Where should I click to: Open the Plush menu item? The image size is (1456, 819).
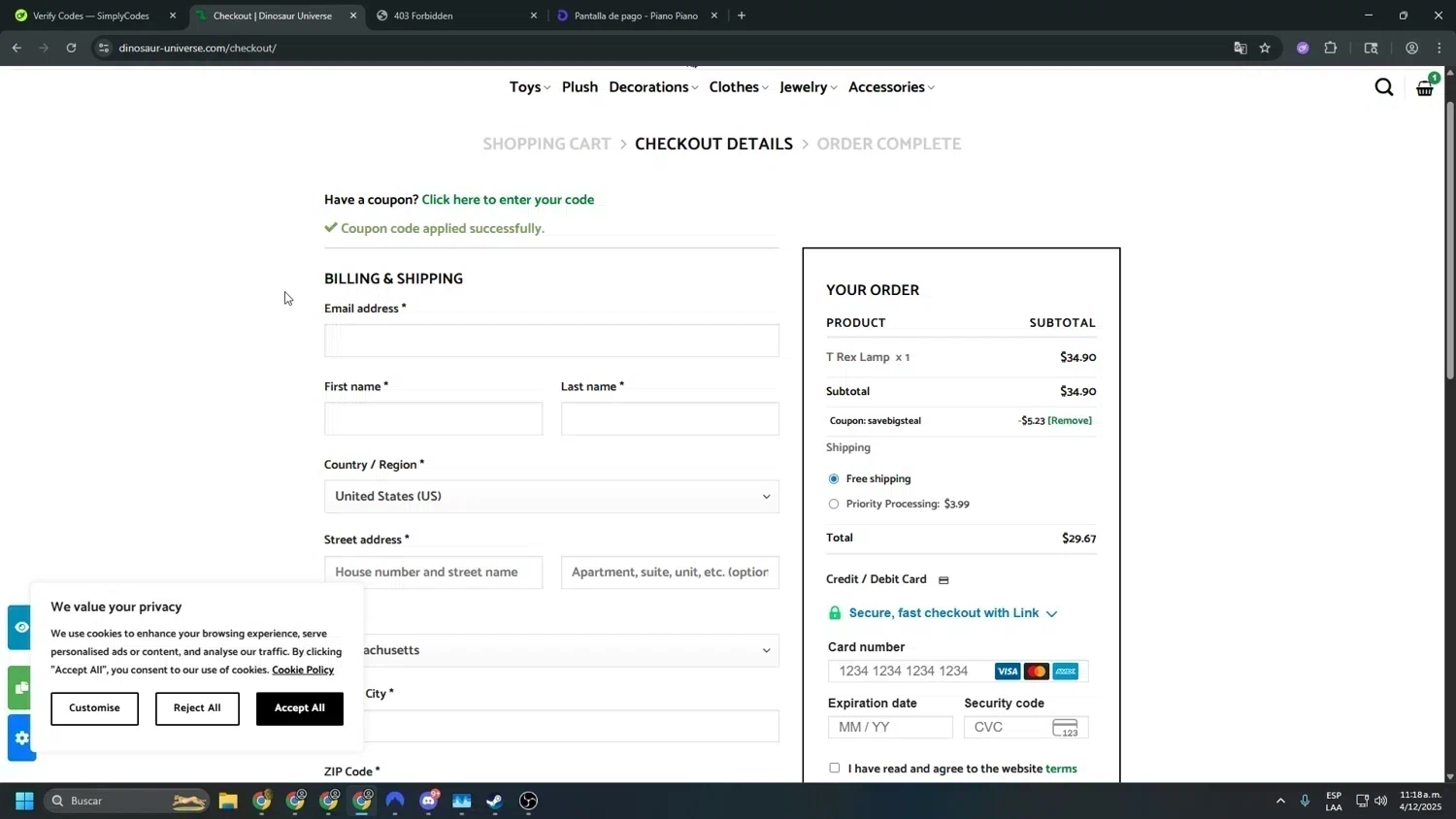[579, 87]
